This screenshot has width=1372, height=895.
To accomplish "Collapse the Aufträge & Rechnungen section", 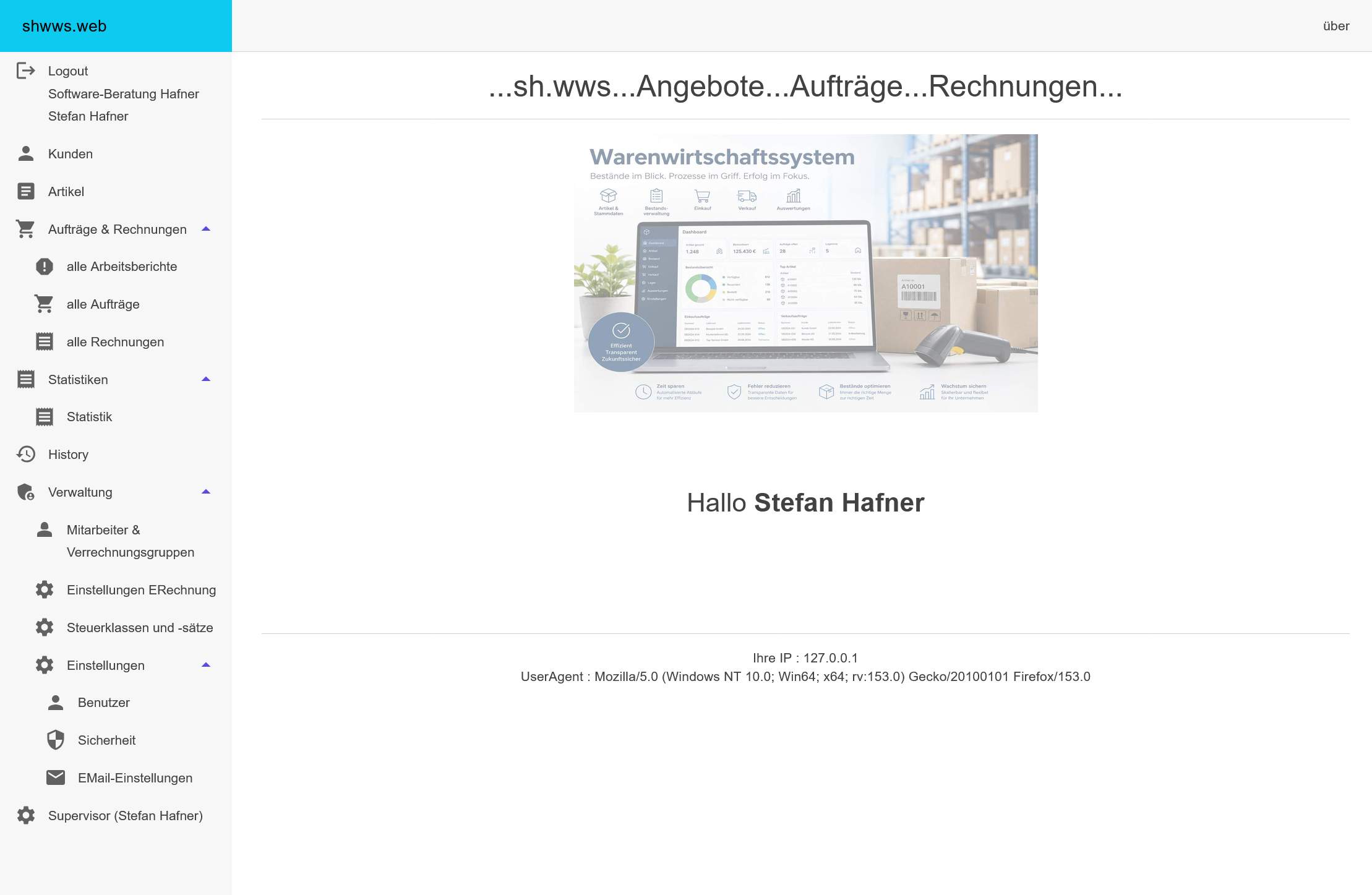I will tap(206, 229).
